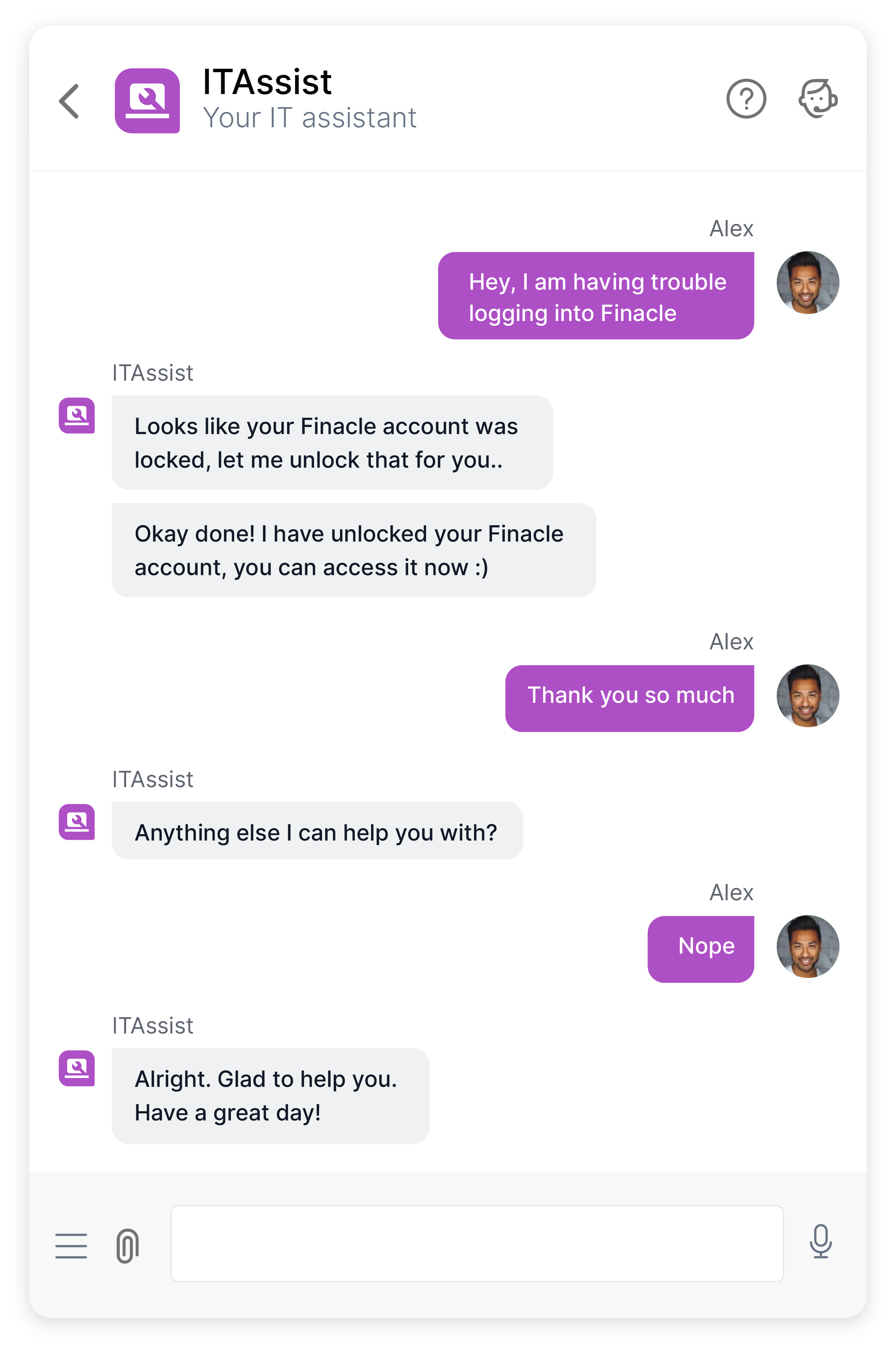896x1347 pixels.
Task: Attach a file with the paperclip icon
Action: click(x=127, y=1246)
